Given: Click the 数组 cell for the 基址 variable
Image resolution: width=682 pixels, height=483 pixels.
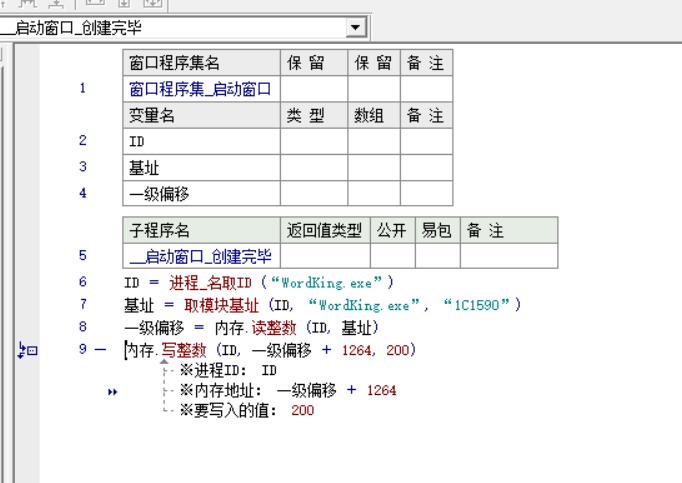Looking at the screenshot, I should 373,167.
